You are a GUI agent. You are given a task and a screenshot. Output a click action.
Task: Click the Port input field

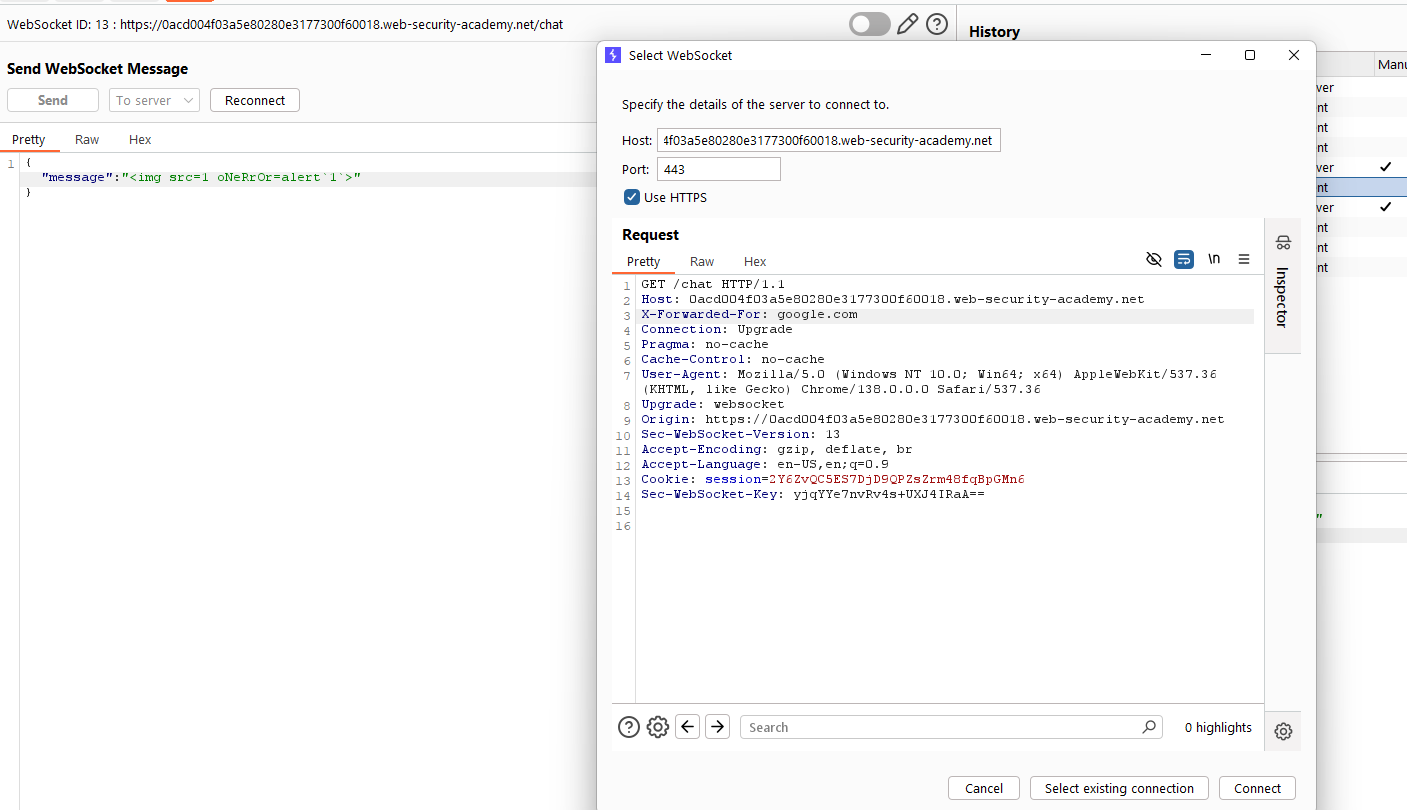pyautogui.click(x=718, y=169)
